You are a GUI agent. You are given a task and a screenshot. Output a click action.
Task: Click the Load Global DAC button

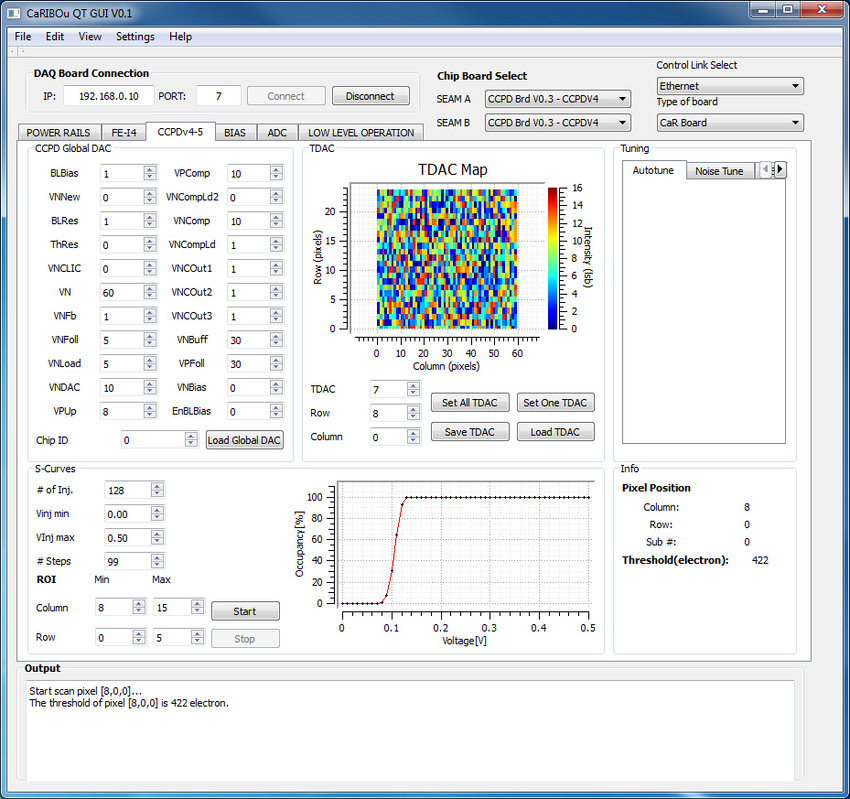tap(244, 440)
